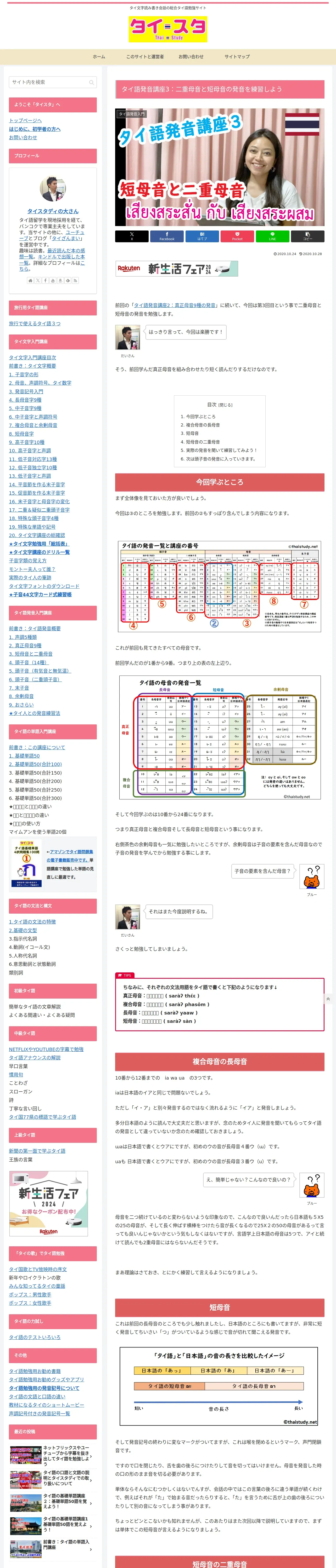336x1568 pixels.
Task: Open 20. タイ文字講座の総確認 sidebar link
Action: tap(37, 536)
